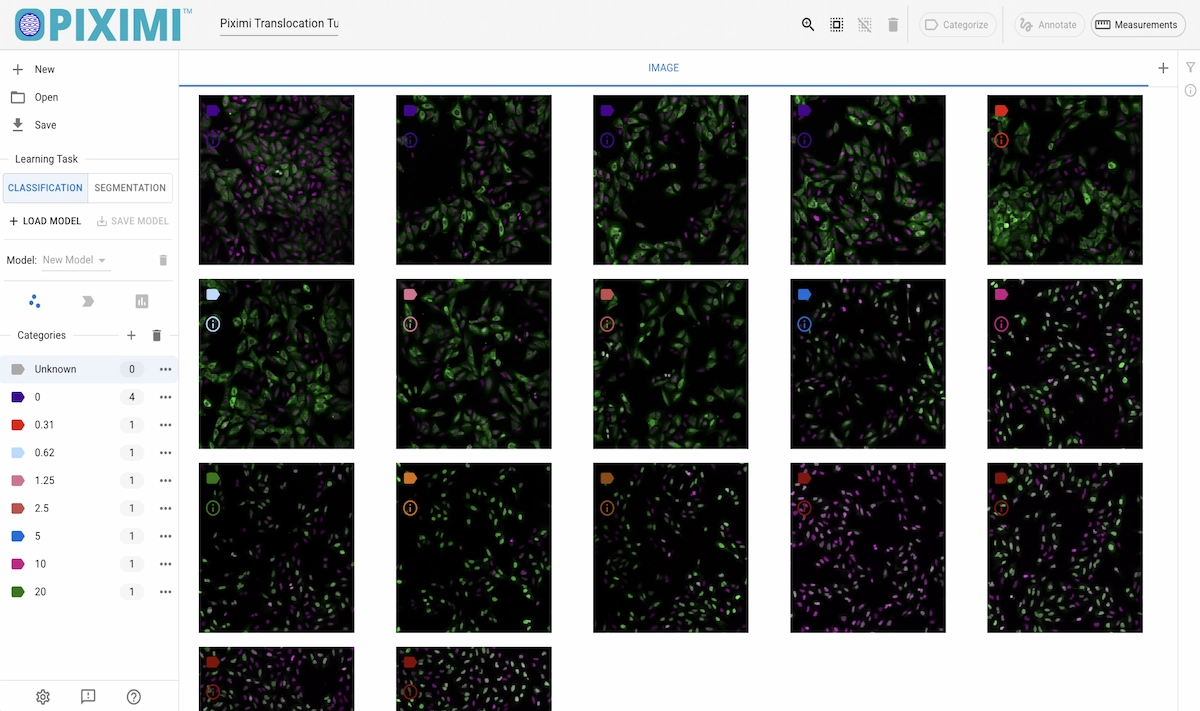The width and height of the screenshot is (1200, 711).
Task: Open settings with the gear icon
Action: [x=43, y=697]
